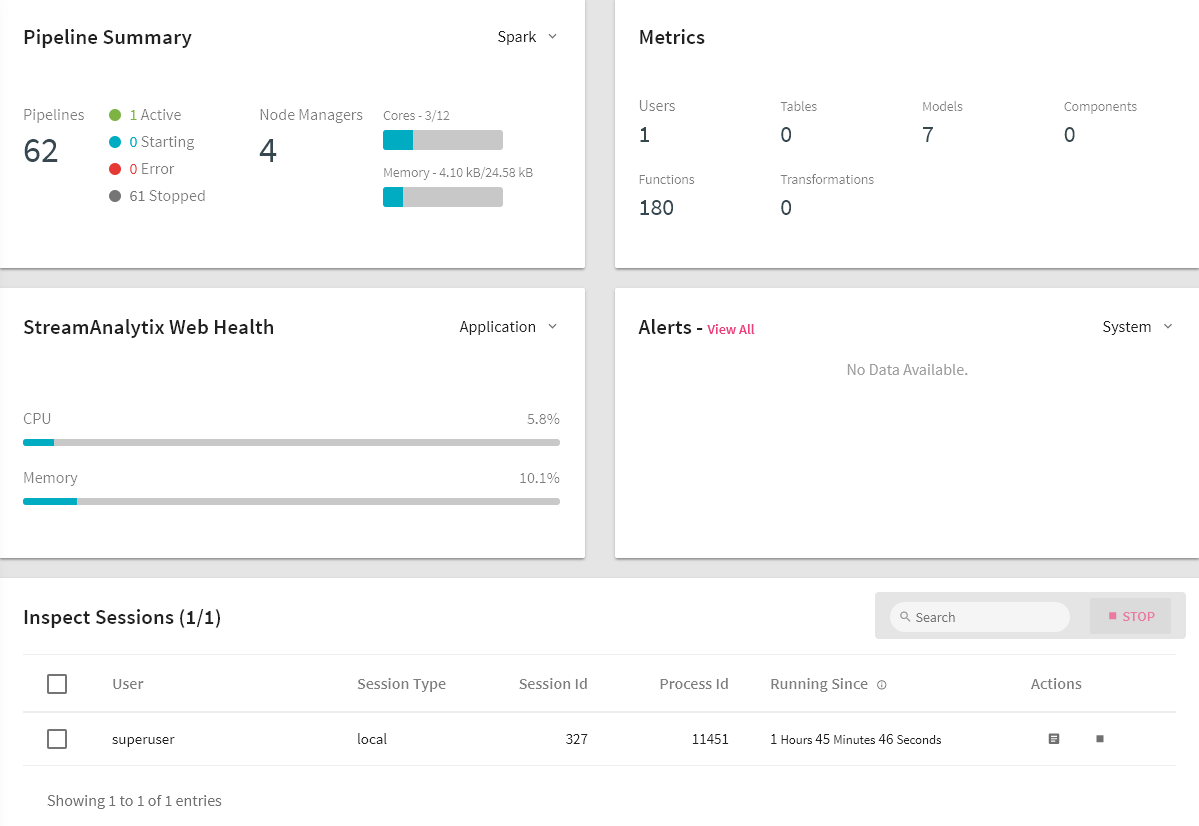Expand the Application dropdown in Web Health

pos(508,327)
